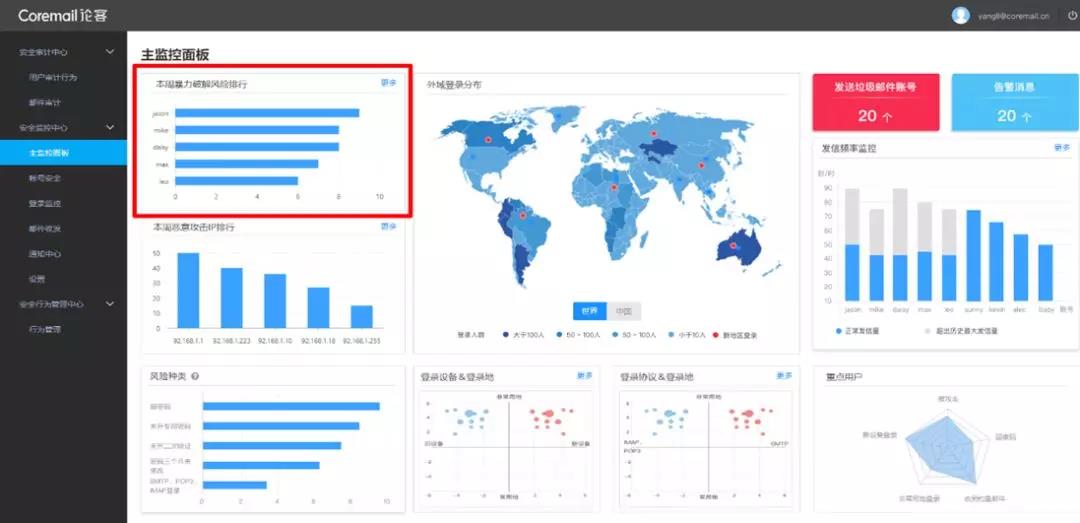Click the red marker on China
Image resolution: width=1080 pixels, height=523 pixels.
coord(701,165)
